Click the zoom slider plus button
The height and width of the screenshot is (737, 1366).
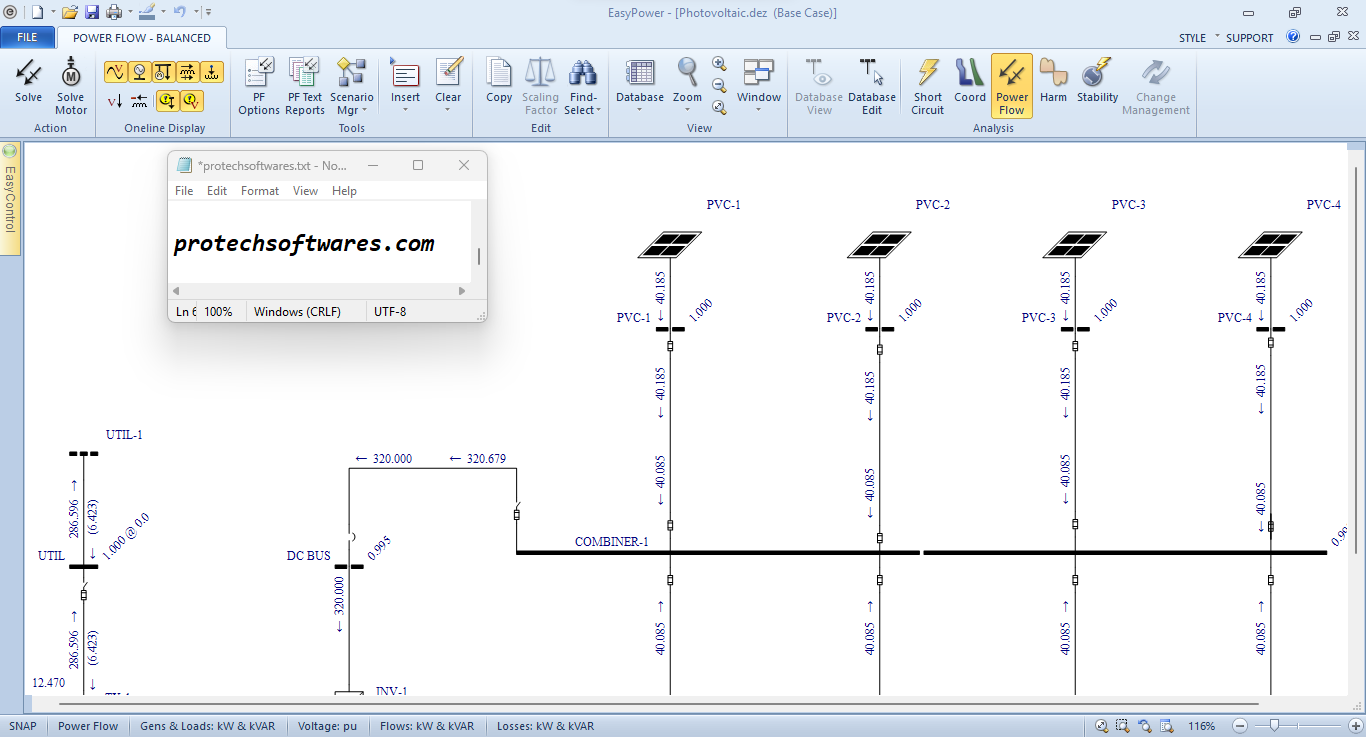(1355, 726)
